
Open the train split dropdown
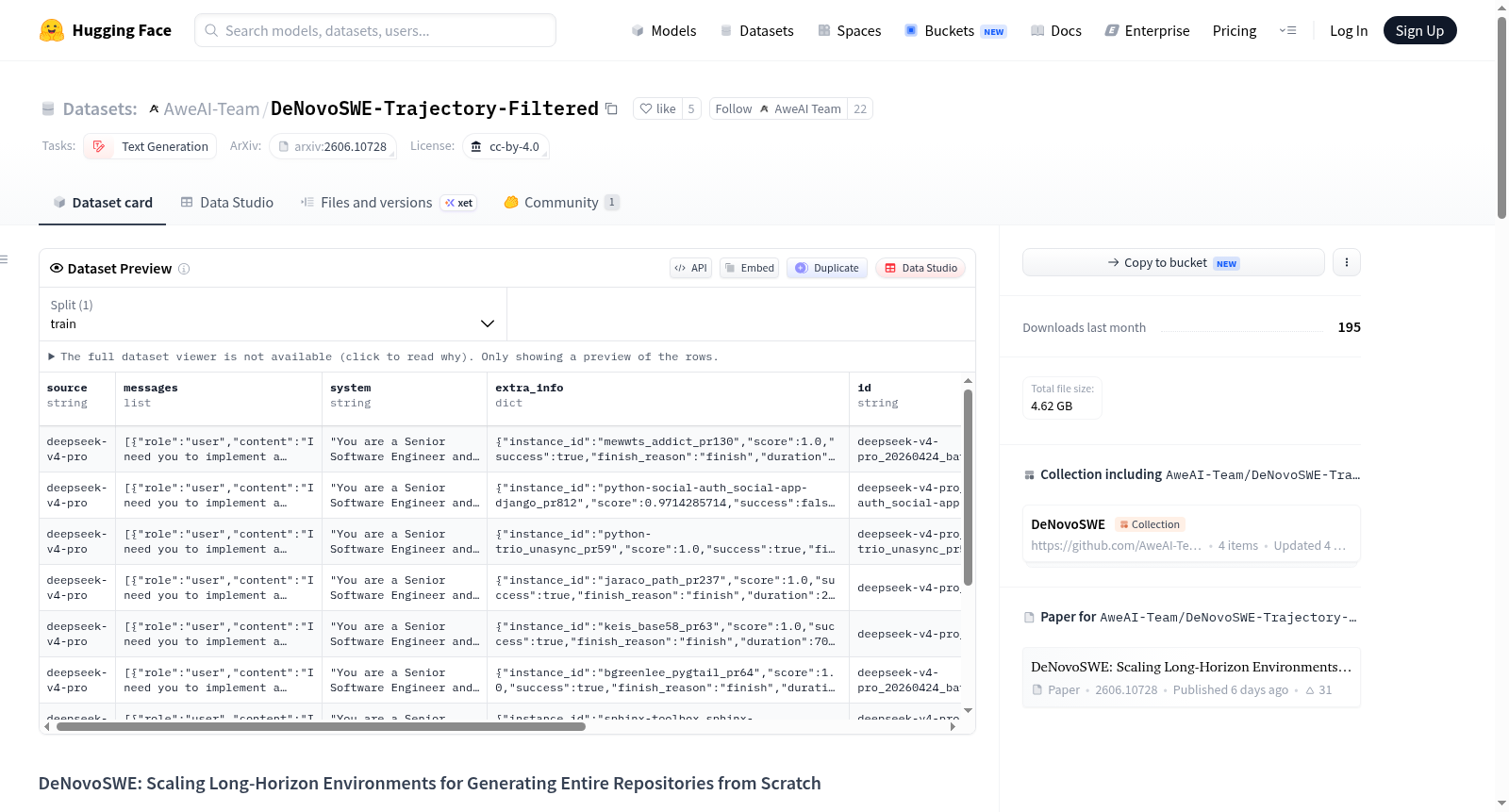click(x=273, y=314)
